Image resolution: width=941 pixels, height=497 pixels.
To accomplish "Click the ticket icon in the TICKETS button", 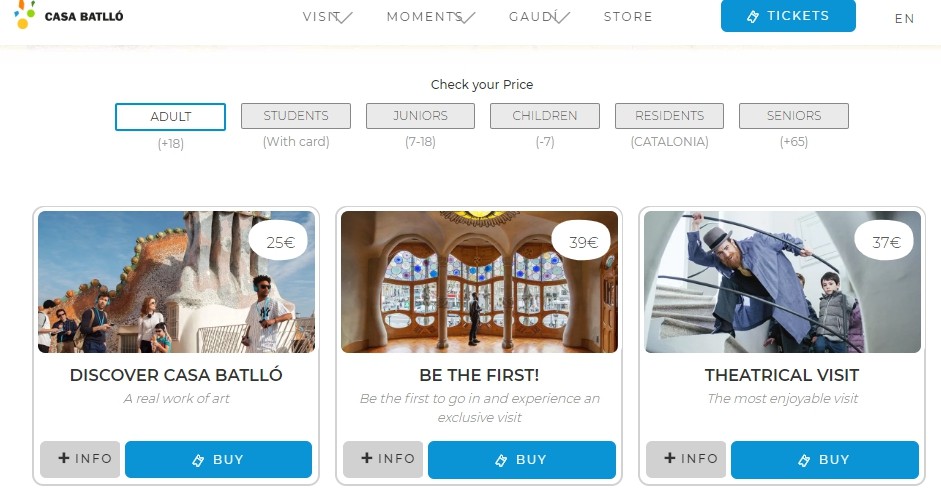I will (753, 17).
